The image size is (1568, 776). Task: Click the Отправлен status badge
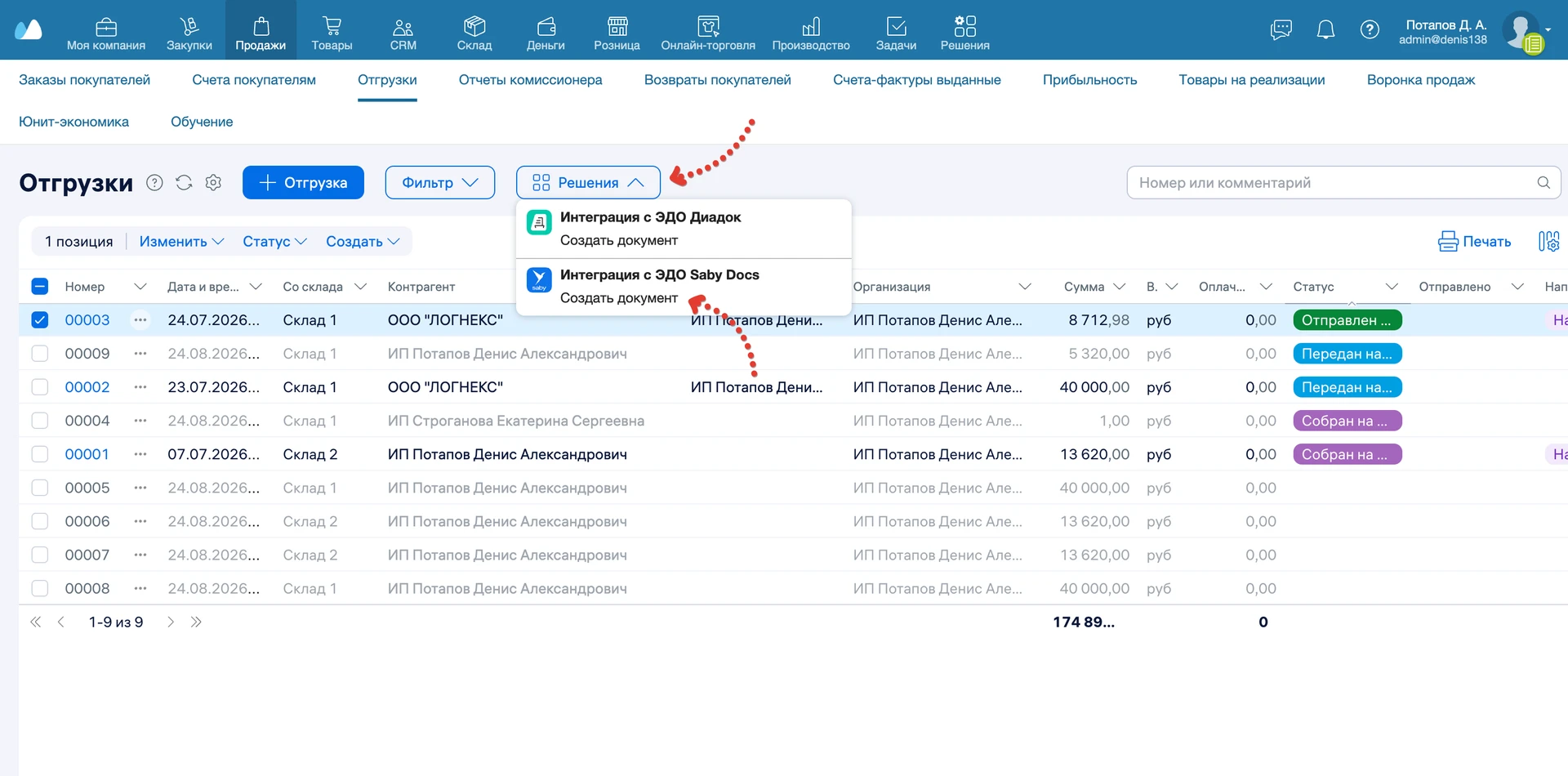(1347, 320)
